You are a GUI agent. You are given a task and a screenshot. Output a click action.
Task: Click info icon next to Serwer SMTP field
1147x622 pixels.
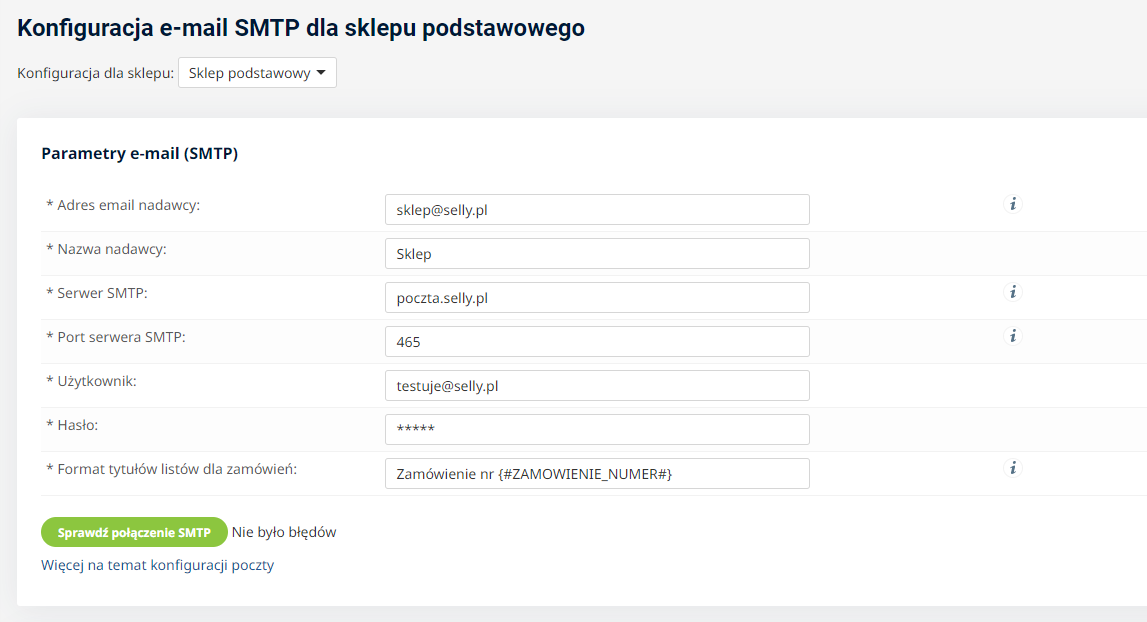point(1012,292)
